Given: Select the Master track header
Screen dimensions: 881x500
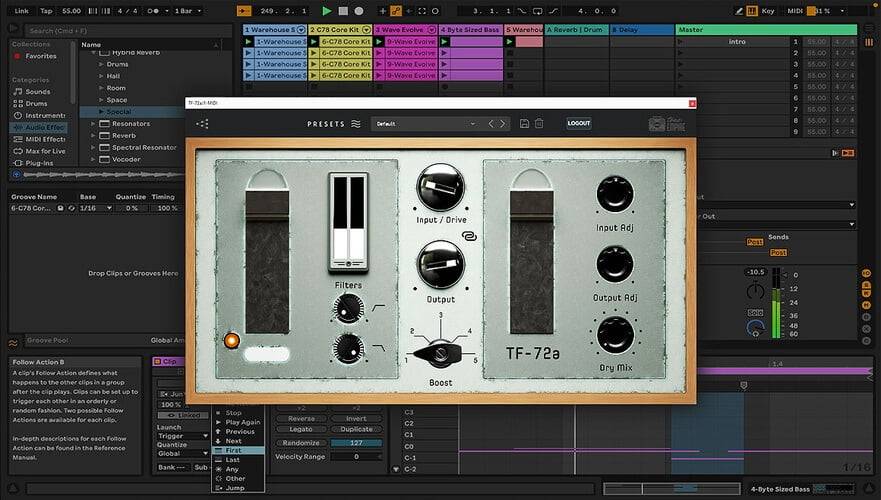Looking at the screenshot, I should (766, 30).
